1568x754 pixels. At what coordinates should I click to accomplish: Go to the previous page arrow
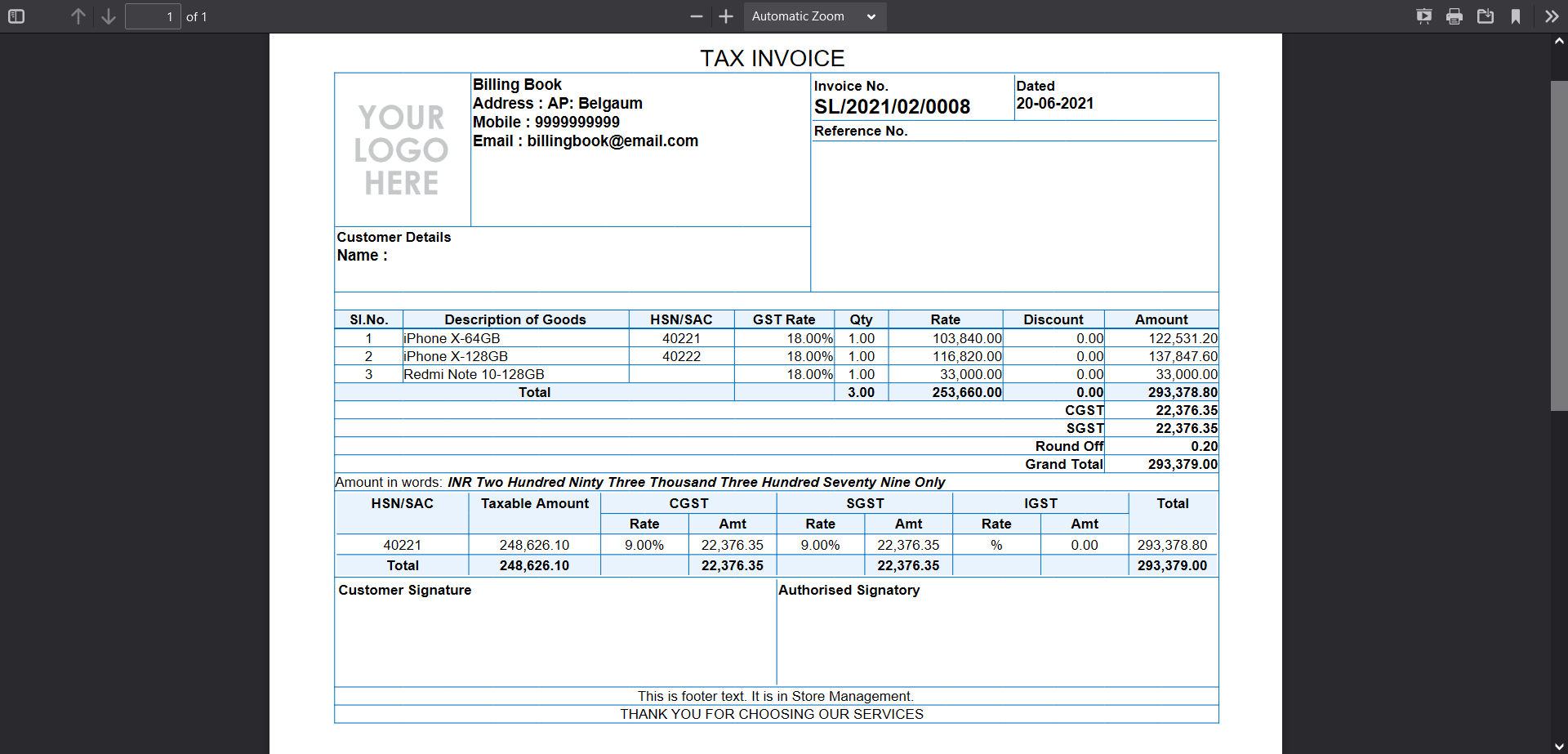[78, 16]
